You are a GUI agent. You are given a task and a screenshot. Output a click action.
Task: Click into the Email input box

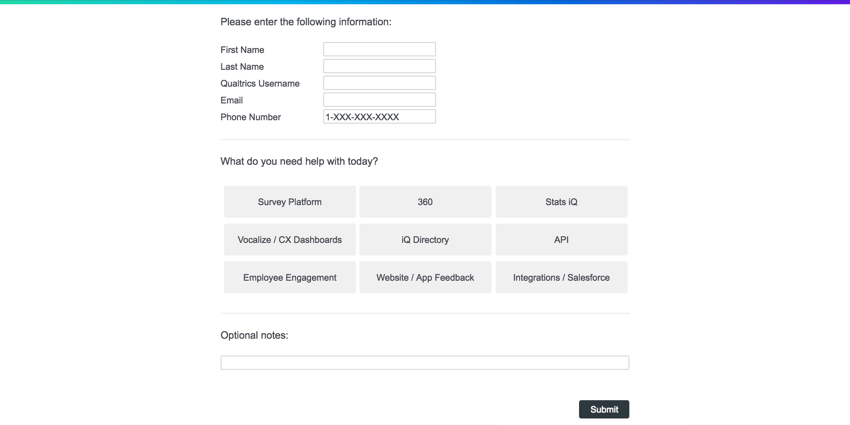[x=379, y=100]
